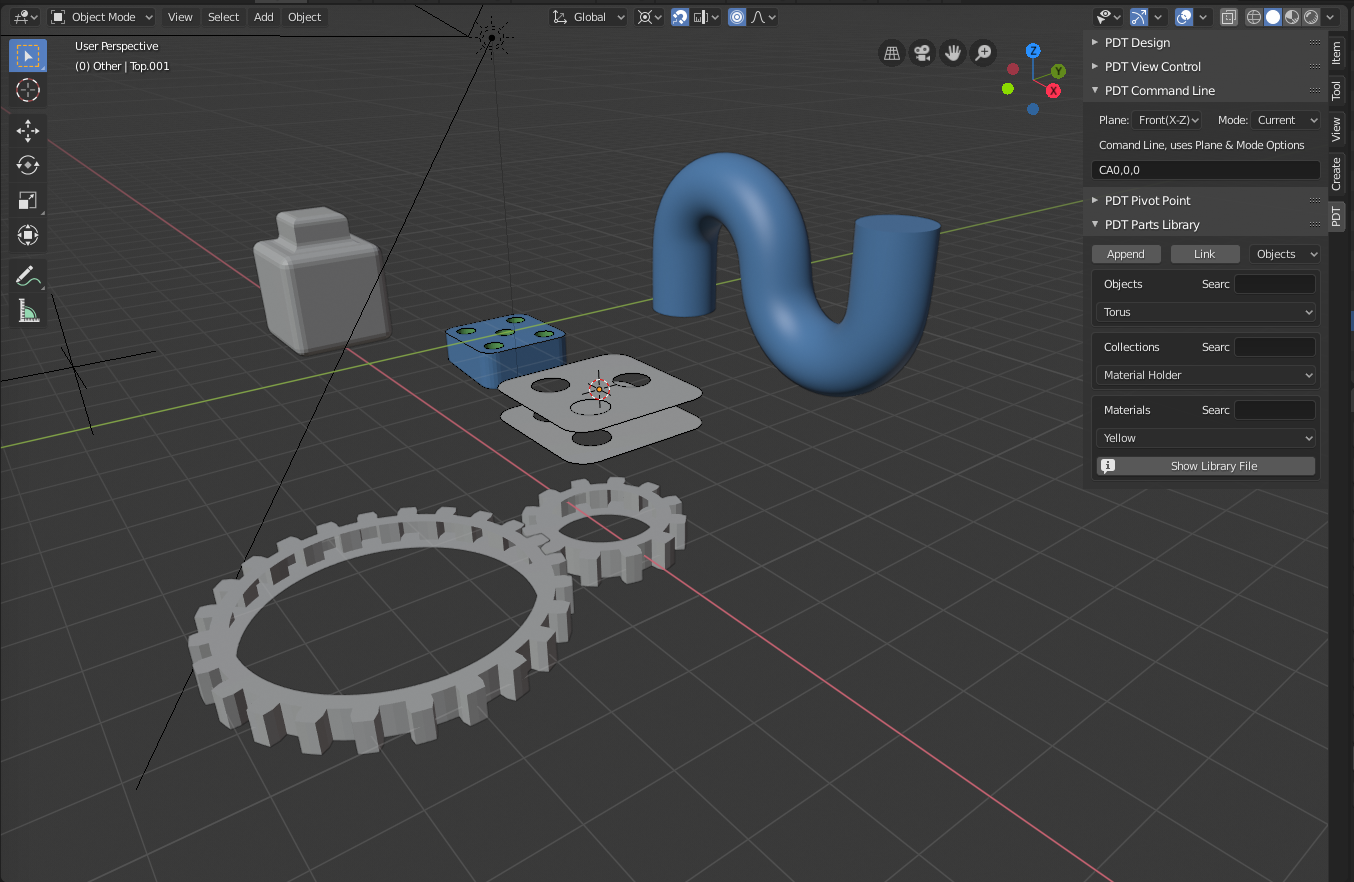Toggle X-ray display mode
The height and width of the screenshot is (882, 1354).
pyautogui.click(x=1229, y=17)
